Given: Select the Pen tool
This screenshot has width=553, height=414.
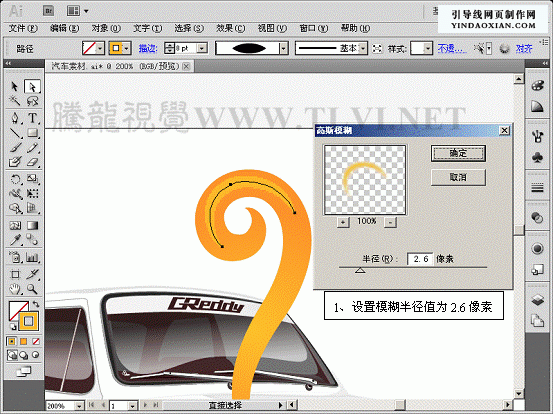Looking at the screenshot, I should point(14,118).
